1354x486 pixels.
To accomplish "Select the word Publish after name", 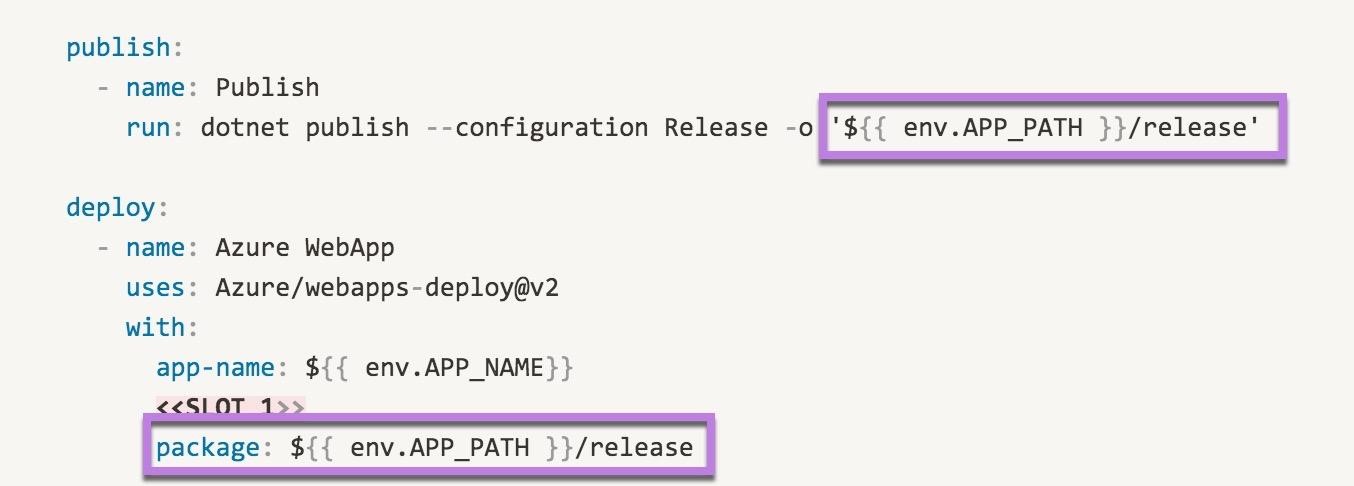I will [x=267, y=88].
